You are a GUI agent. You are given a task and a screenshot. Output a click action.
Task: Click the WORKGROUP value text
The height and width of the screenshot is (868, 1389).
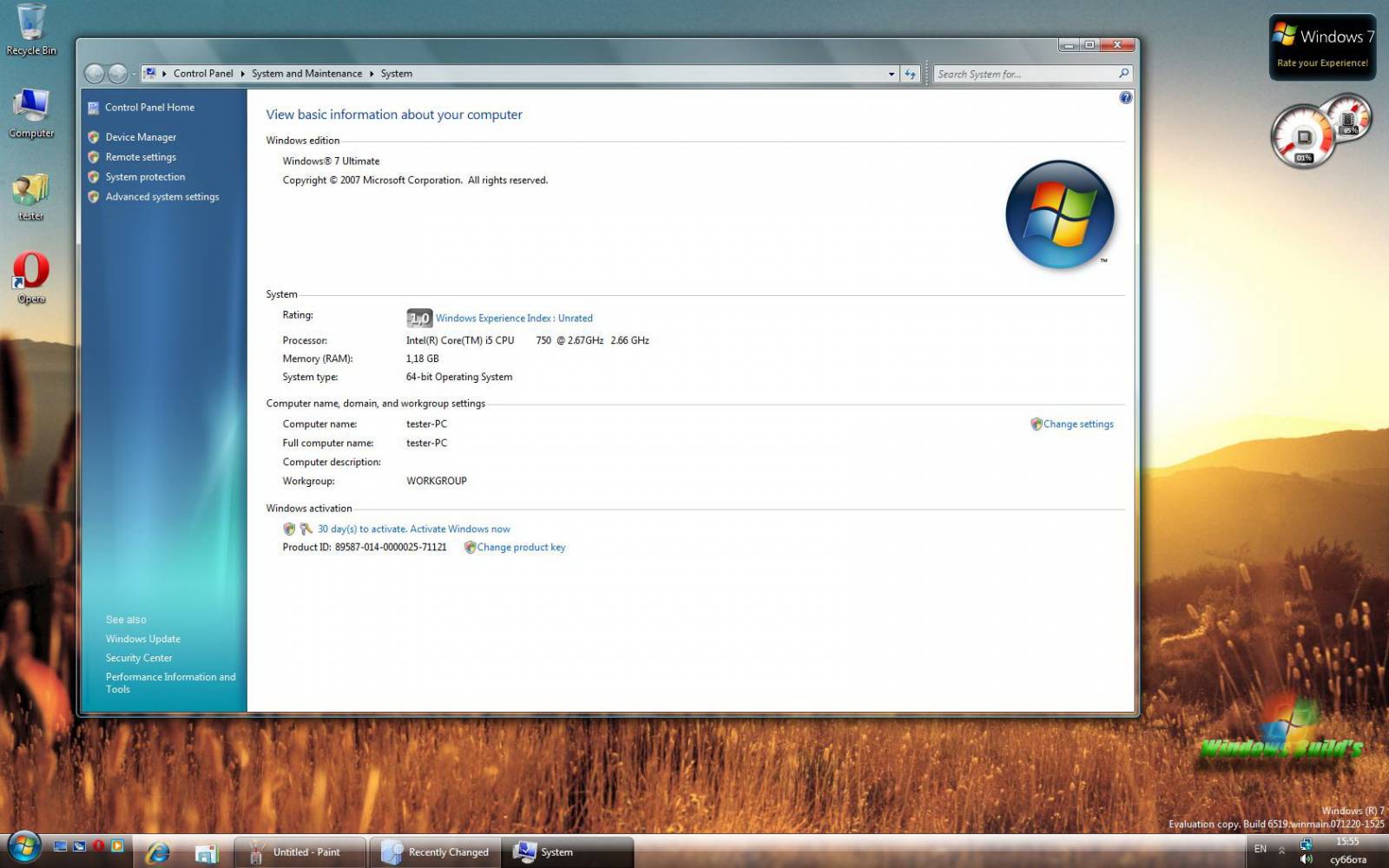pos(437,481)
